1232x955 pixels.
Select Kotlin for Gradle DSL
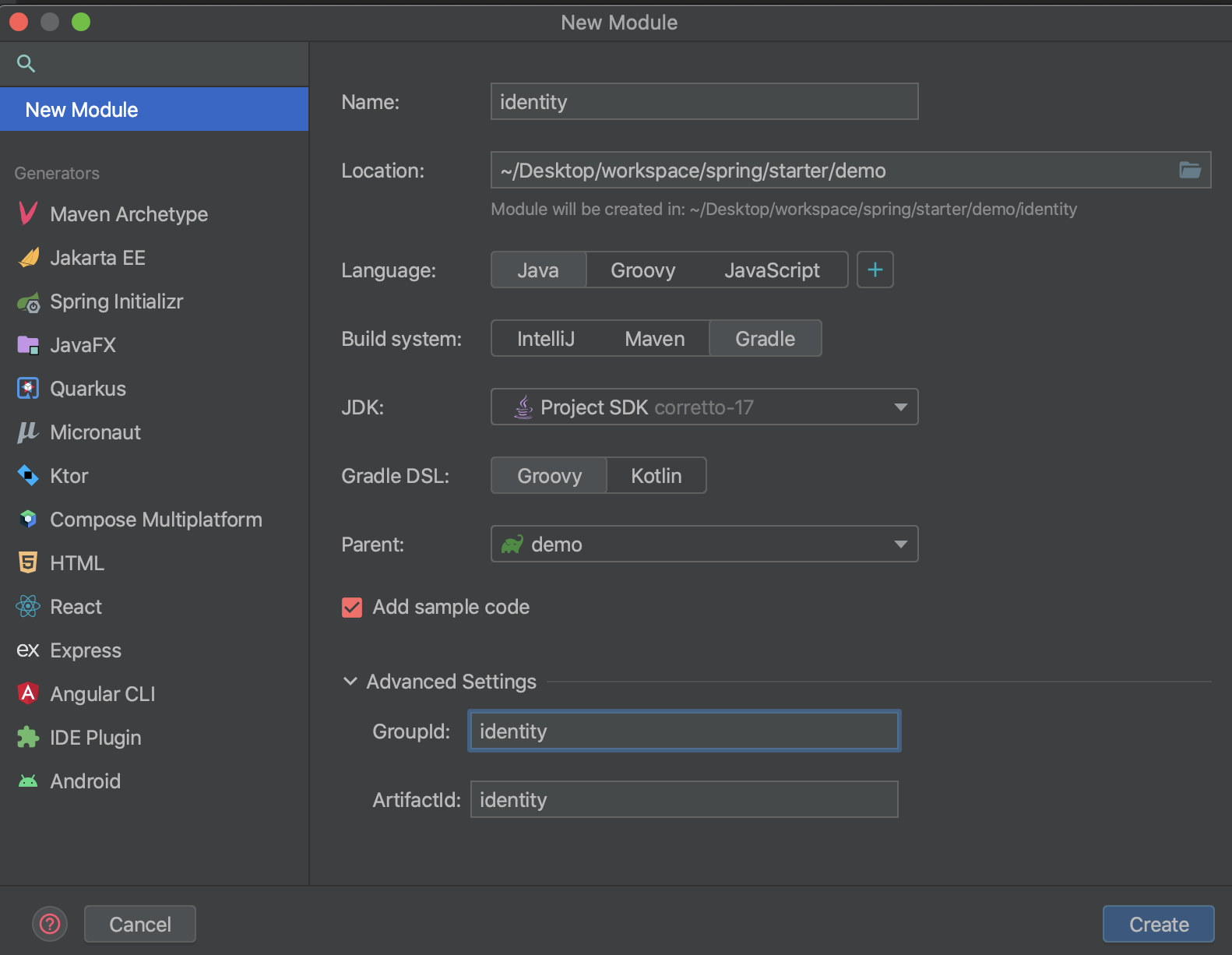(x=656, y=475)
